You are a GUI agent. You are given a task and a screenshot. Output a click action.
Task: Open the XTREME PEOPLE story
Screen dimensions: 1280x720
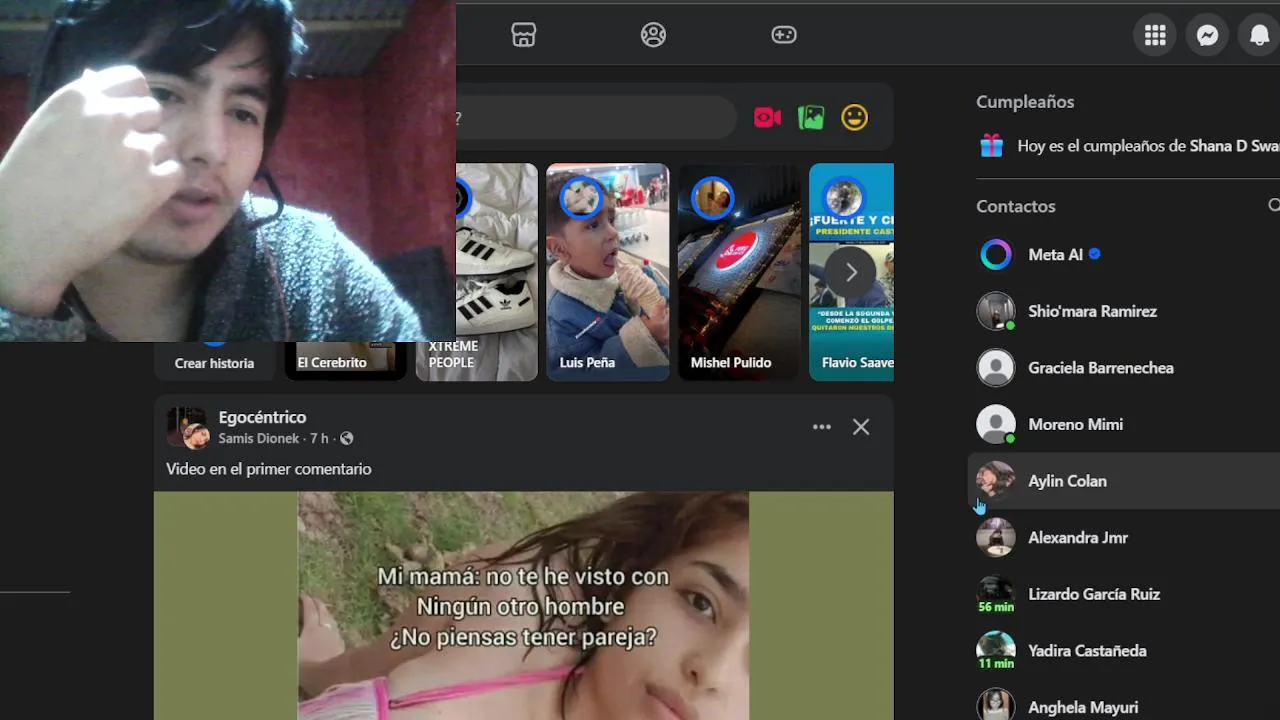[477, 272]
